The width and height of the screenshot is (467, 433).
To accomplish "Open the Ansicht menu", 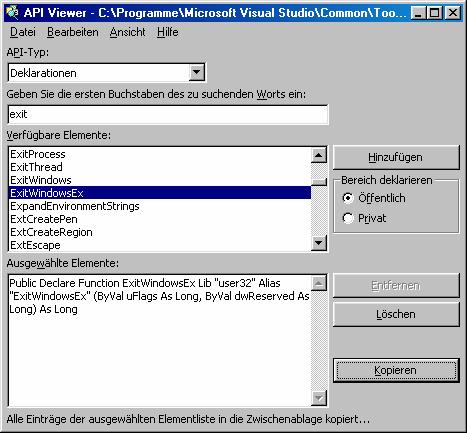I will pyautogui.click(x=127, y=32).
